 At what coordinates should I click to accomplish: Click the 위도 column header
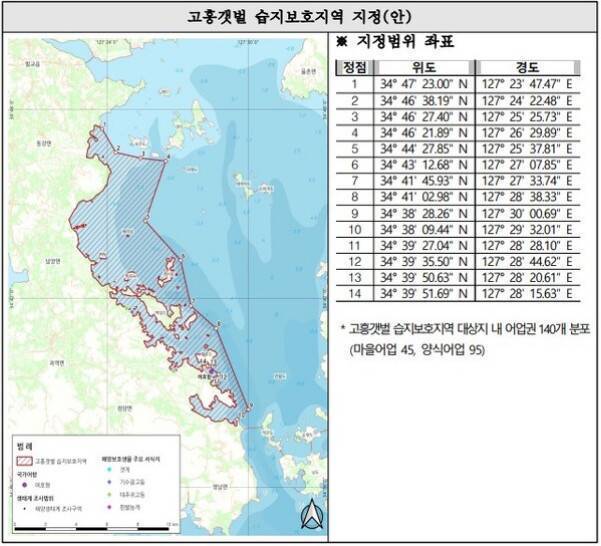coord(423,68)
